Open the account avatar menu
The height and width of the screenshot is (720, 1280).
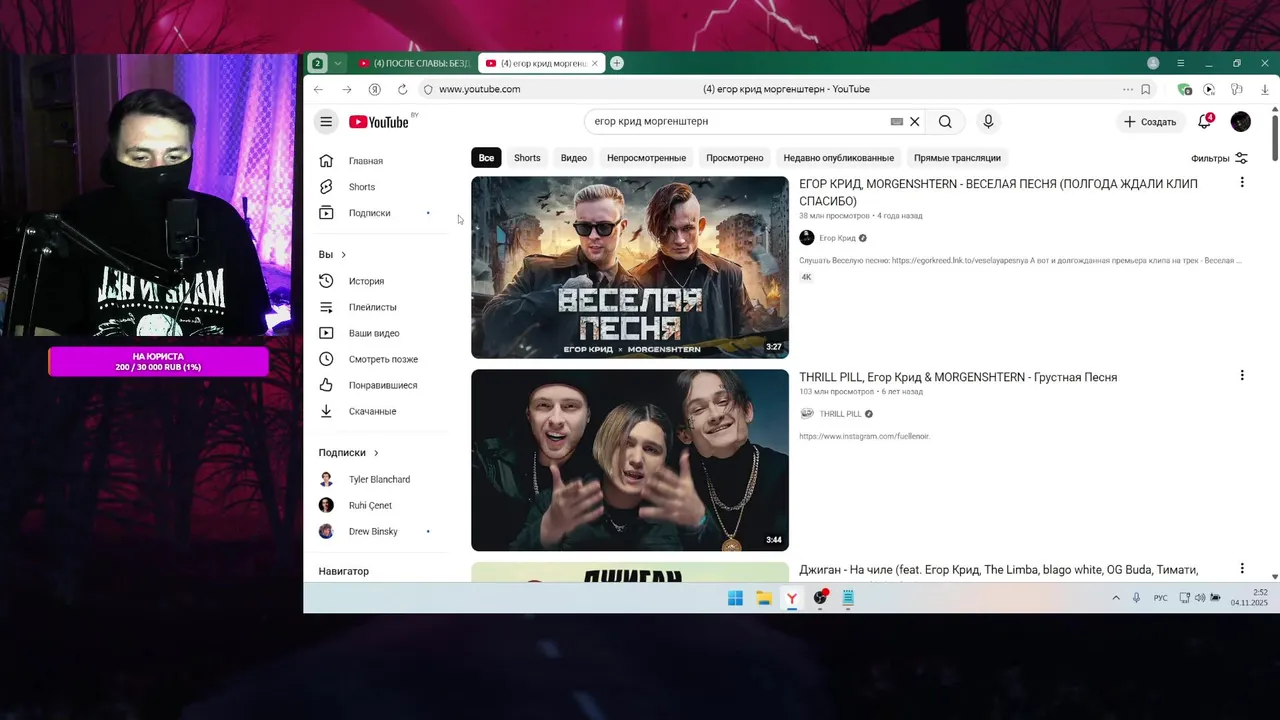point(1241,122)
